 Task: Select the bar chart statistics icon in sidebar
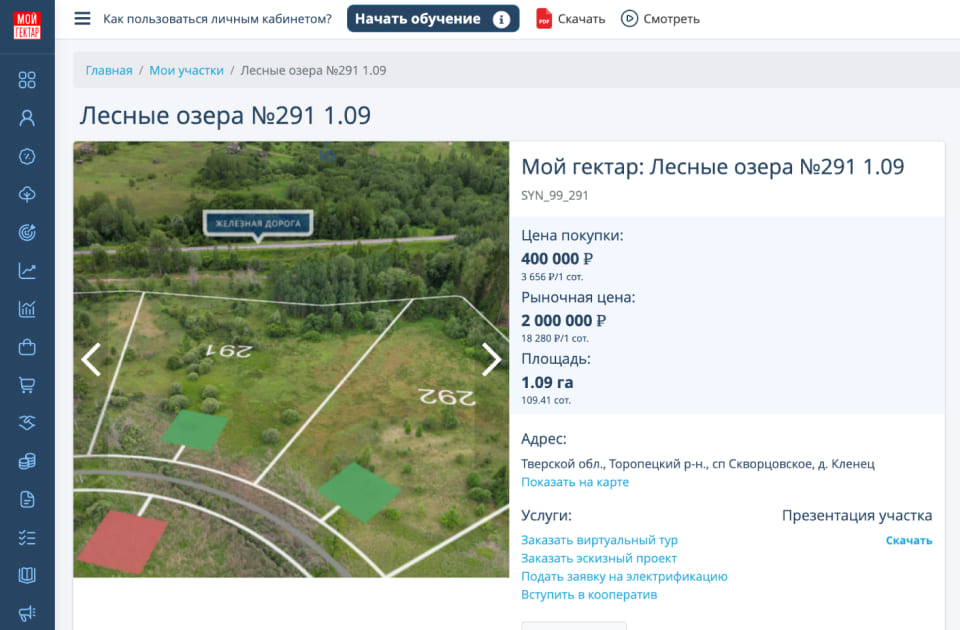pyautogui.click(x=27, y=308)
